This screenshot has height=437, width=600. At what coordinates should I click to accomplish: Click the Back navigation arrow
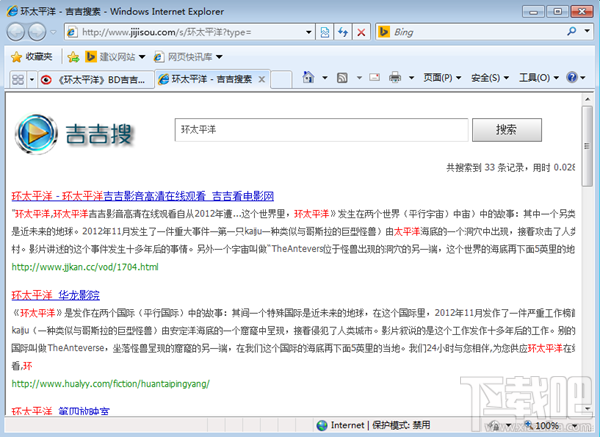tap(16, 32)
